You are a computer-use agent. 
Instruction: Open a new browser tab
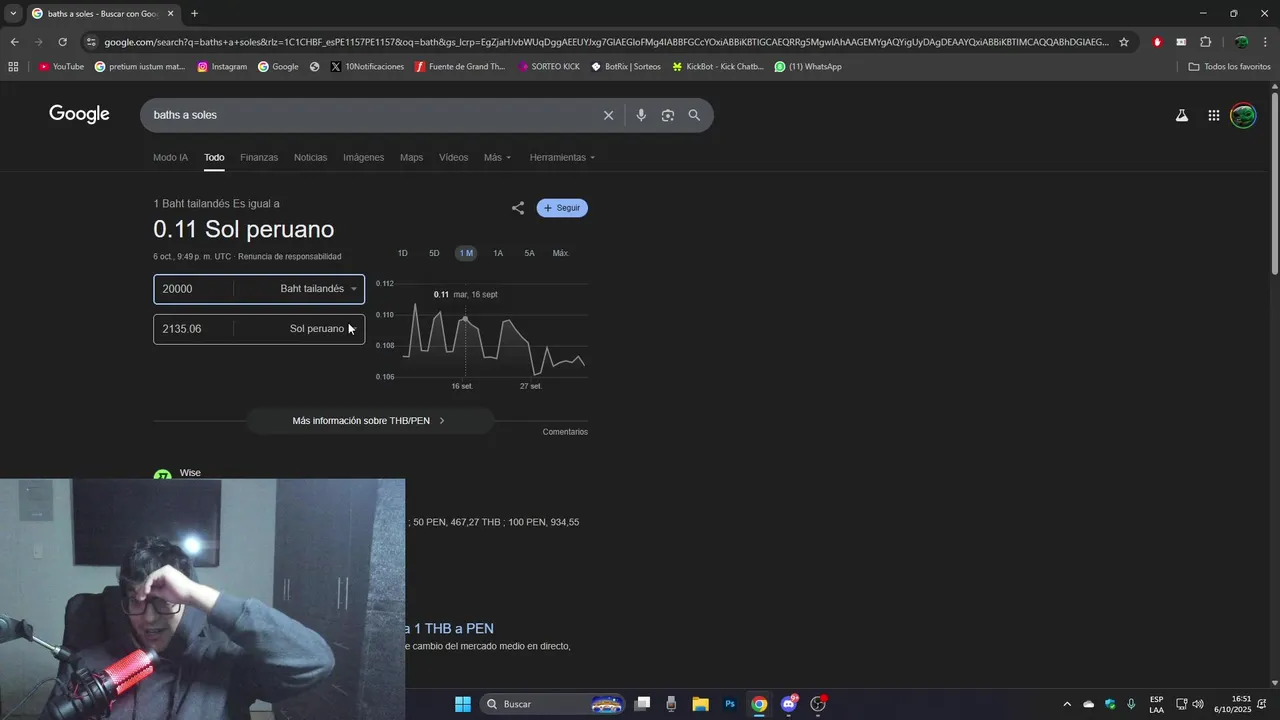(x=194, y=14)
